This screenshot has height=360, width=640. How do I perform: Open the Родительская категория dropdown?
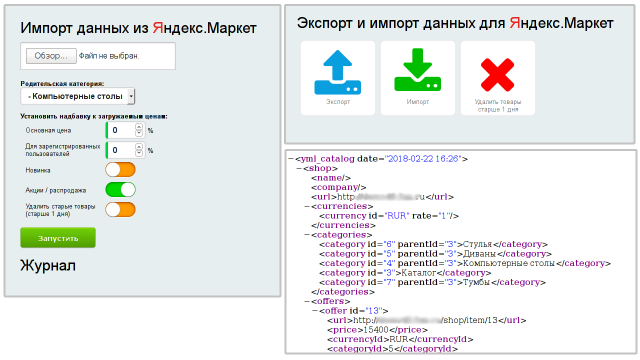click(x=78, y=96)
